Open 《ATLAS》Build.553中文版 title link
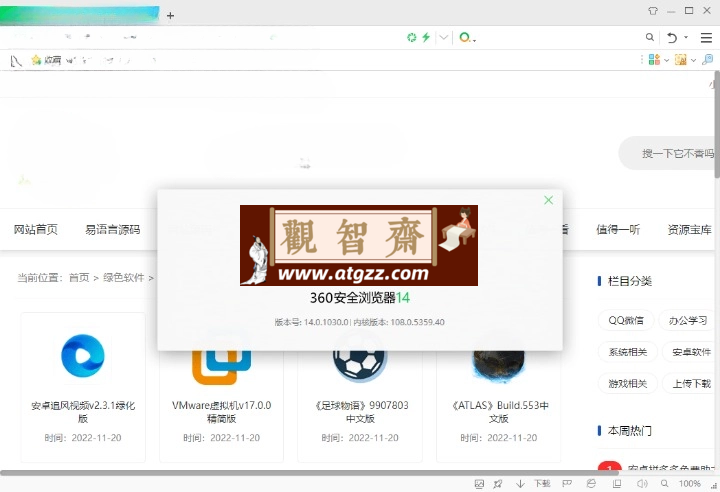Viewport: 720px width, 492px height. click(499, 412)
